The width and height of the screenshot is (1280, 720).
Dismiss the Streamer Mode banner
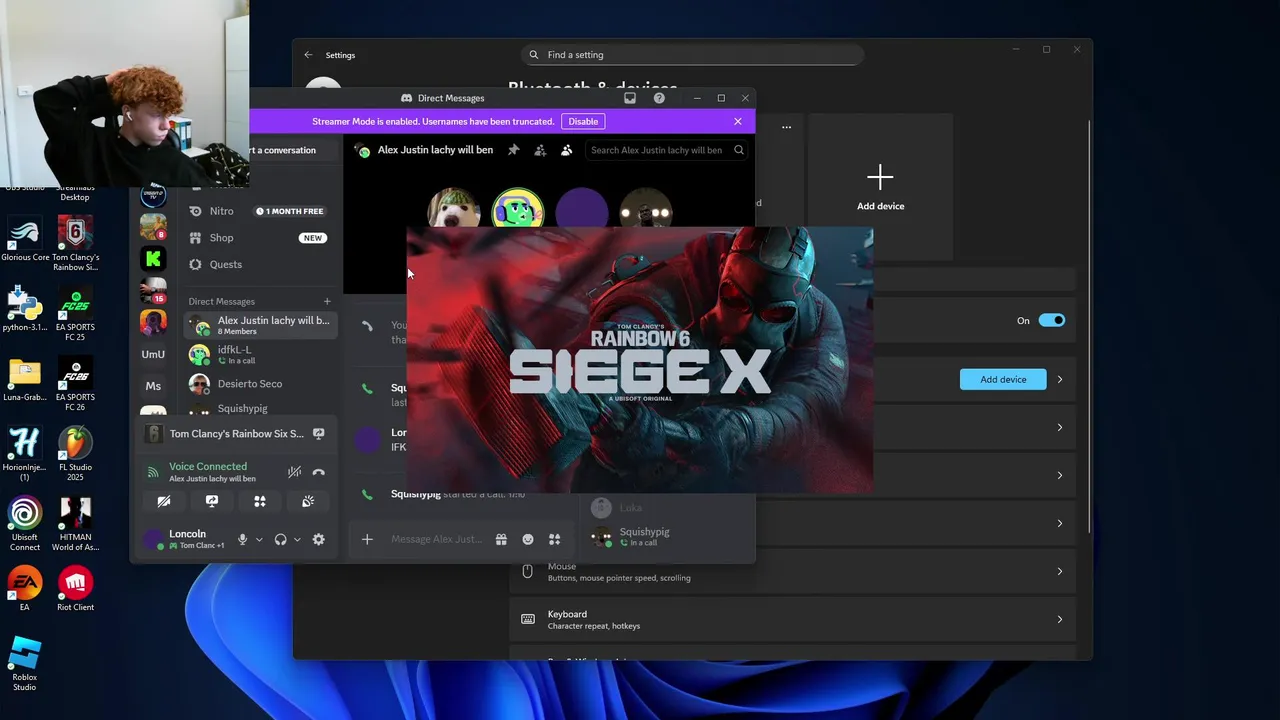point(738,121)
